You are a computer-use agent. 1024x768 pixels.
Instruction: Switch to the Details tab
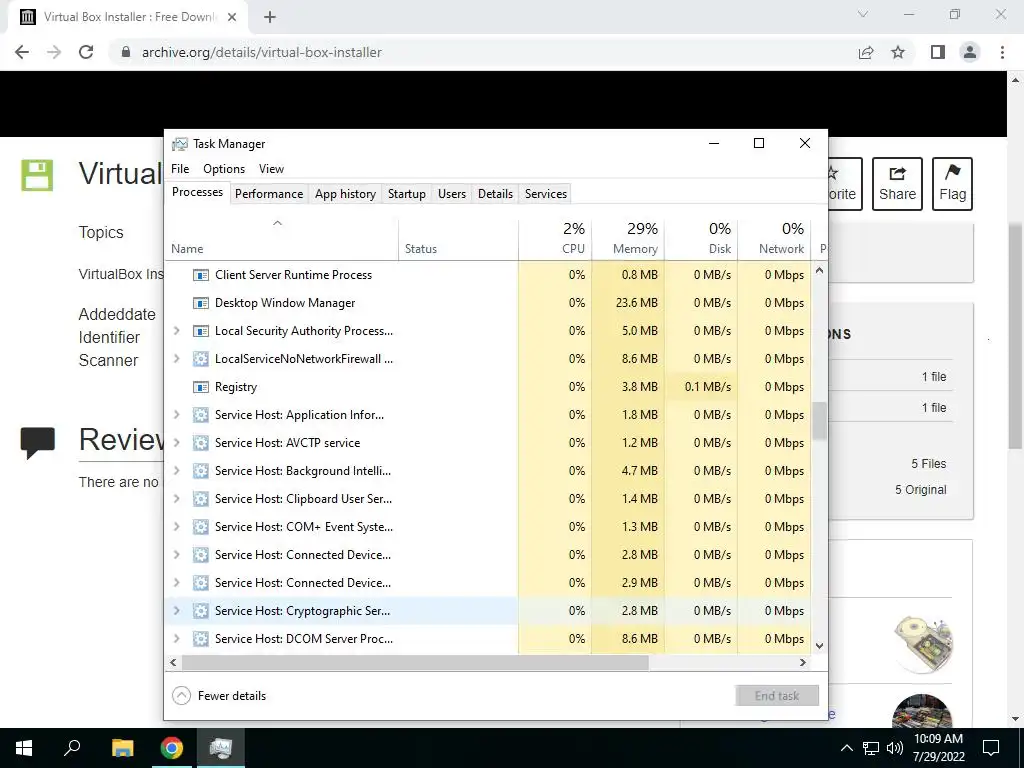point(495,194)
